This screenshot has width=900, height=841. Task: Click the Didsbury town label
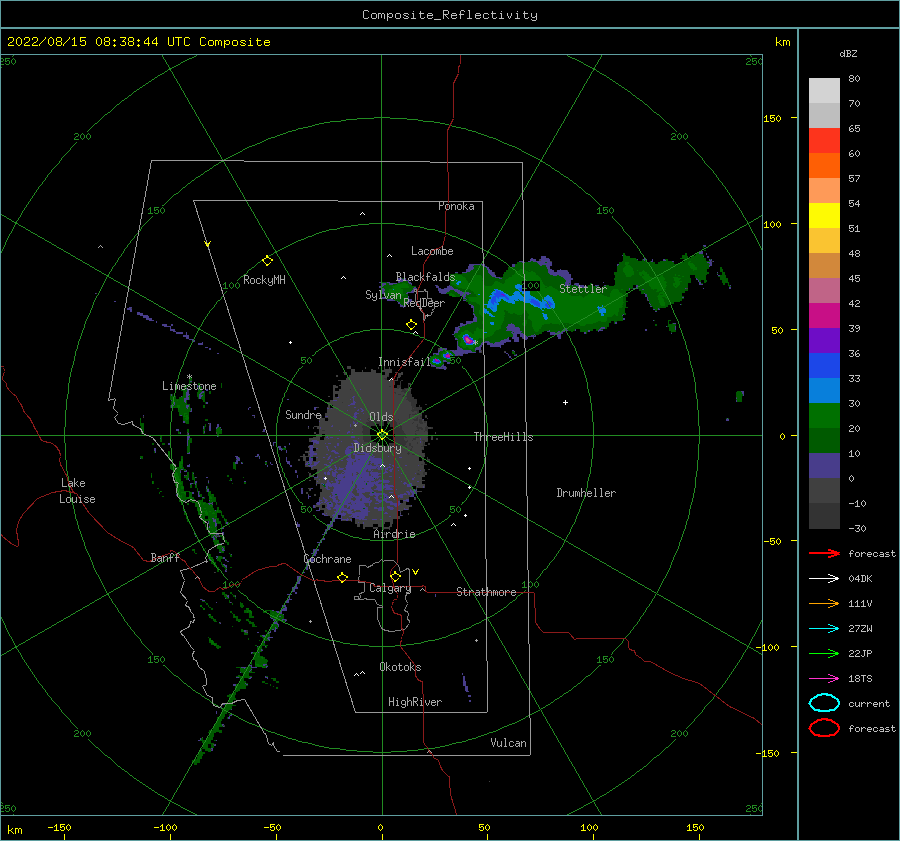click(377, 448)
